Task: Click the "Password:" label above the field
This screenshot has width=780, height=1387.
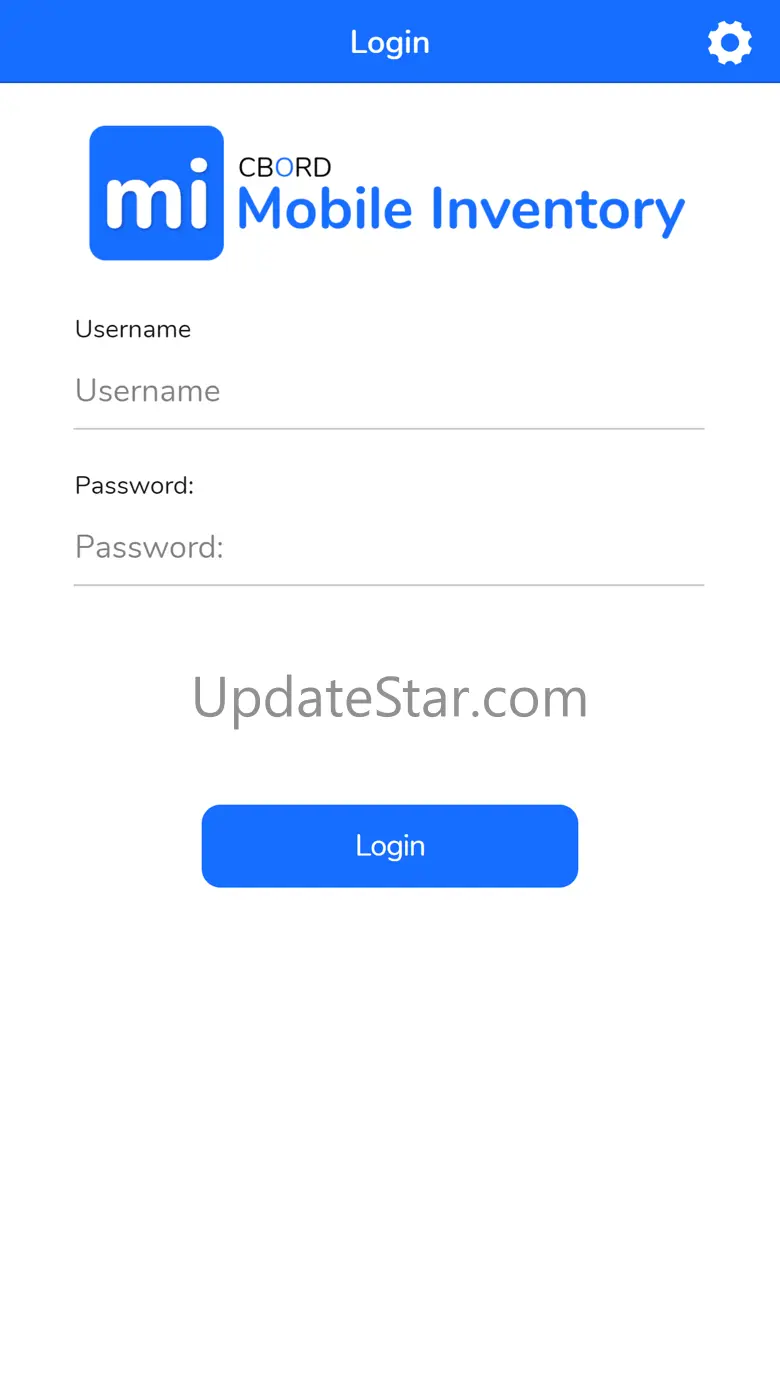Action: click(134, 485)
